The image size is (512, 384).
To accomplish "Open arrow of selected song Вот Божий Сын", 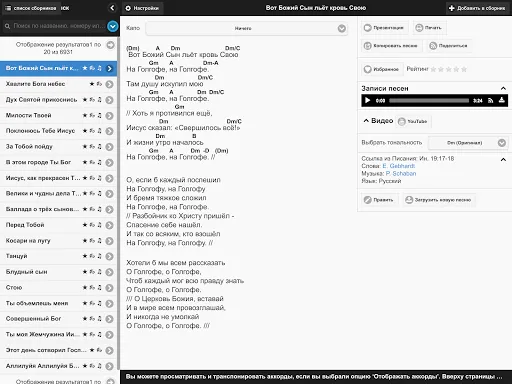I will tap(109, 68).
